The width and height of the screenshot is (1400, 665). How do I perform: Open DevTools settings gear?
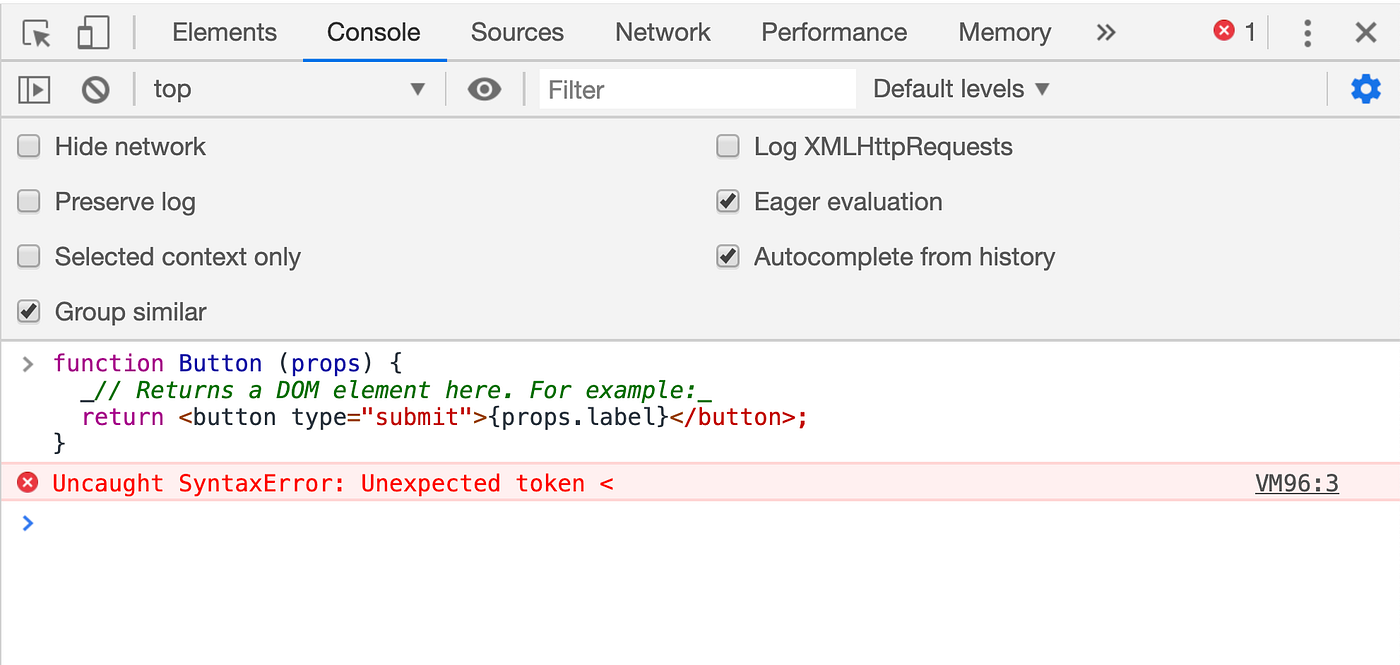click(x=1366, y=89)
